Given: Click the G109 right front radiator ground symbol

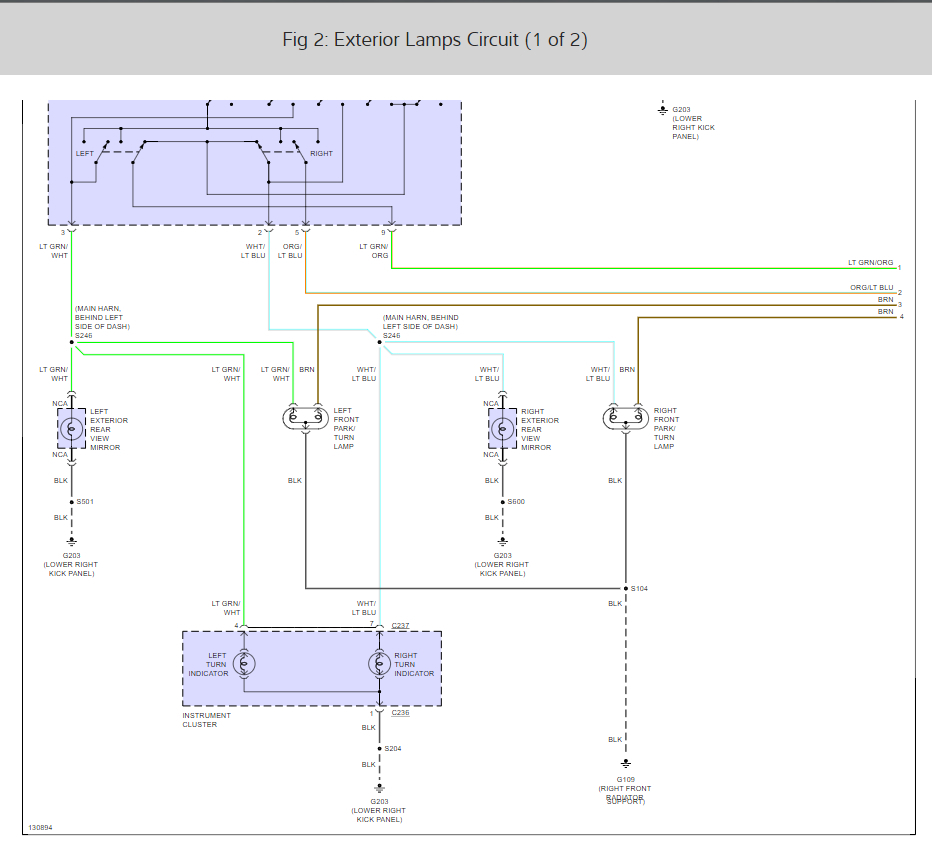Looking at the screenshot, I should tap(626, 762).
